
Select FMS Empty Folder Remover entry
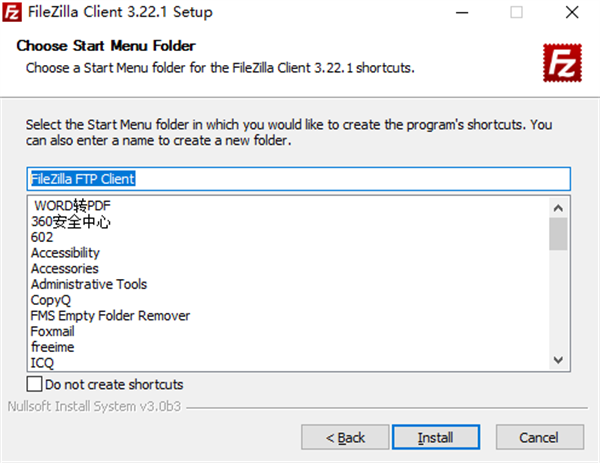pos(110,316)
